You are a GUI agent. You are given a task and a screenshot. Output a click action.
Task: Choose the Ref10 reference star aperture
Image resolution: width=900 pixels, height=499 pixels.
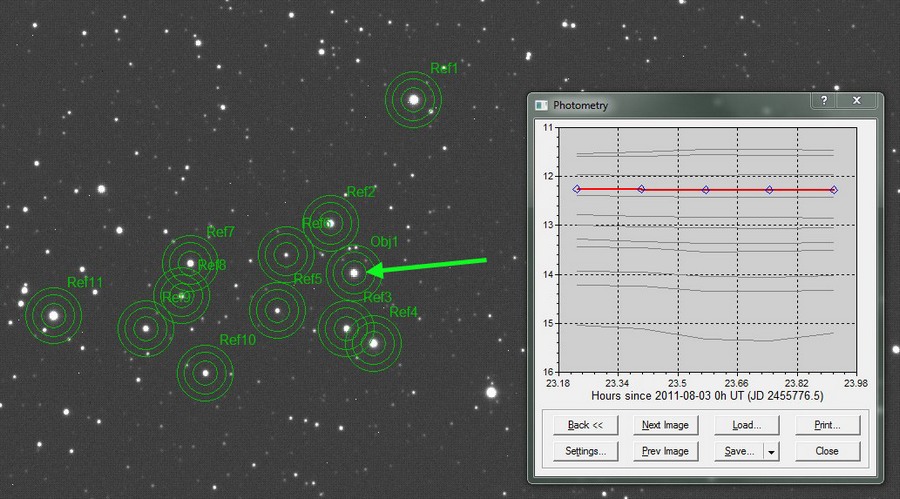tap(205, 373)
